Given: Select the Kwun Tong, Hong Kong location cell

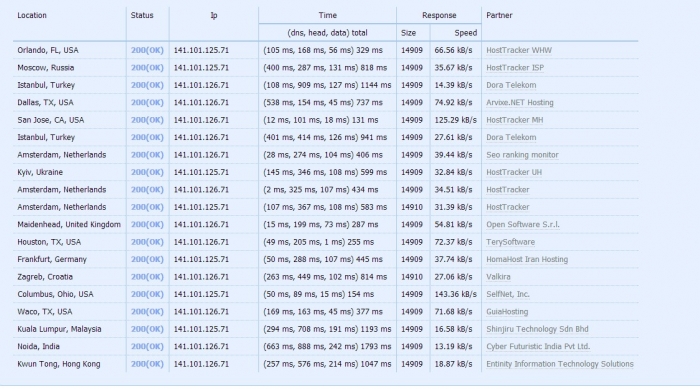Looking at the screenshot, I should pyautogui.click(x=58, y=364).
